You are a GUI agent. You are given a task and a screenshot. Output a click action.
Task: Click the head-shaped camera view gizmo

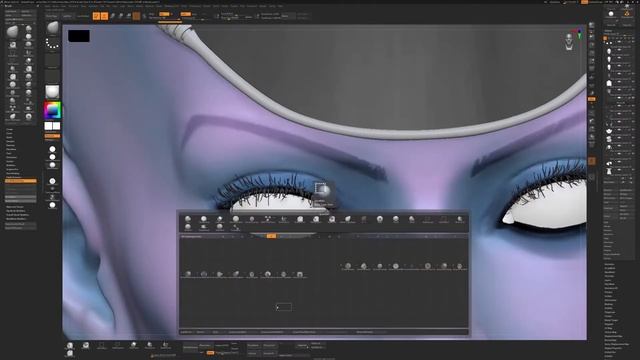tap(569, 42)
